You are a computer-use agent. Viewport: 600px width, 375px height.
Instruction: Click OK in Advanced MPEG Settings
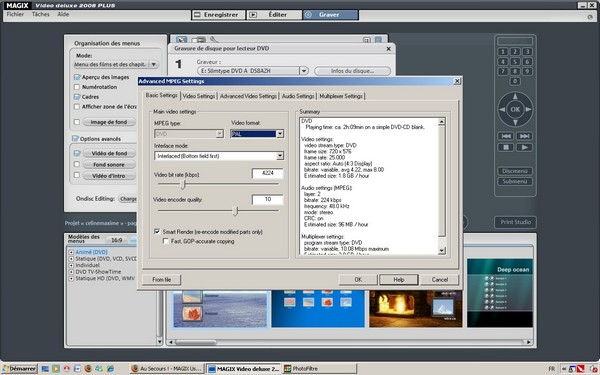pyautogui.click(x=358, y=280)
